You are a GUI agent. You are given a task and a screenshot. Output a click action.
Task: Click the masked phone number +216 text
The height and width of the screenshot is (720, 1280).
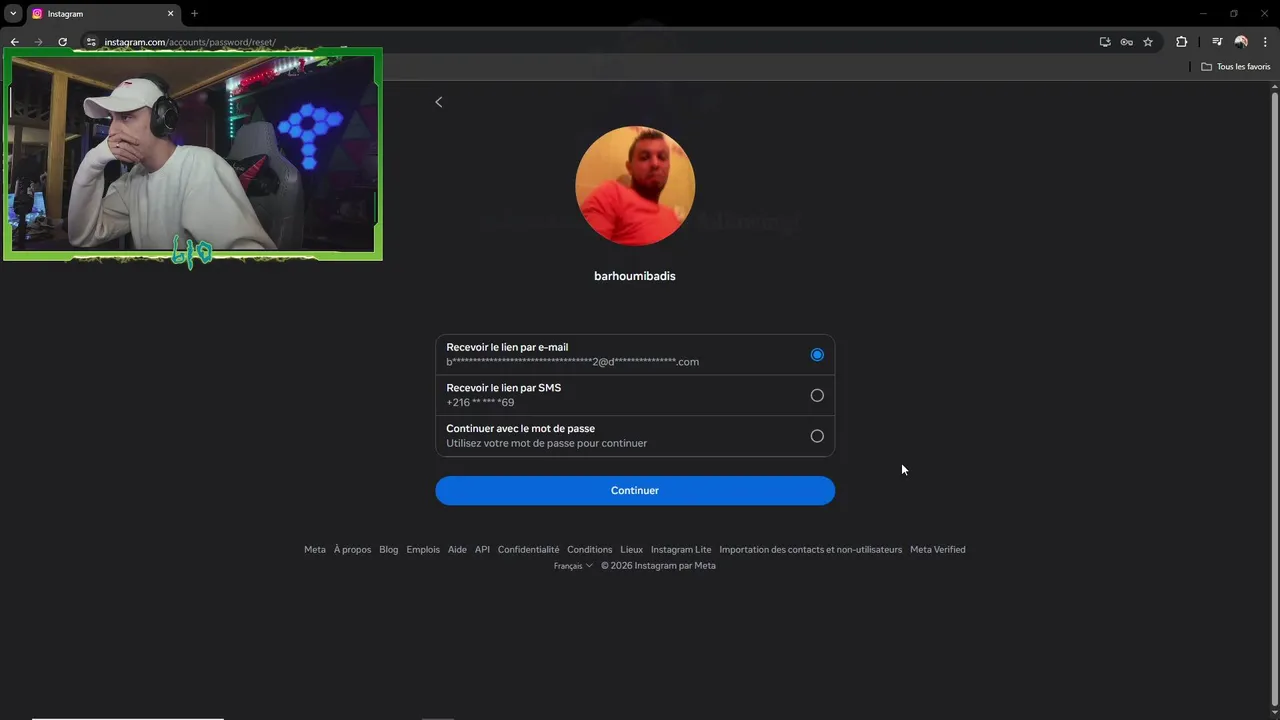tap(480, 402)
